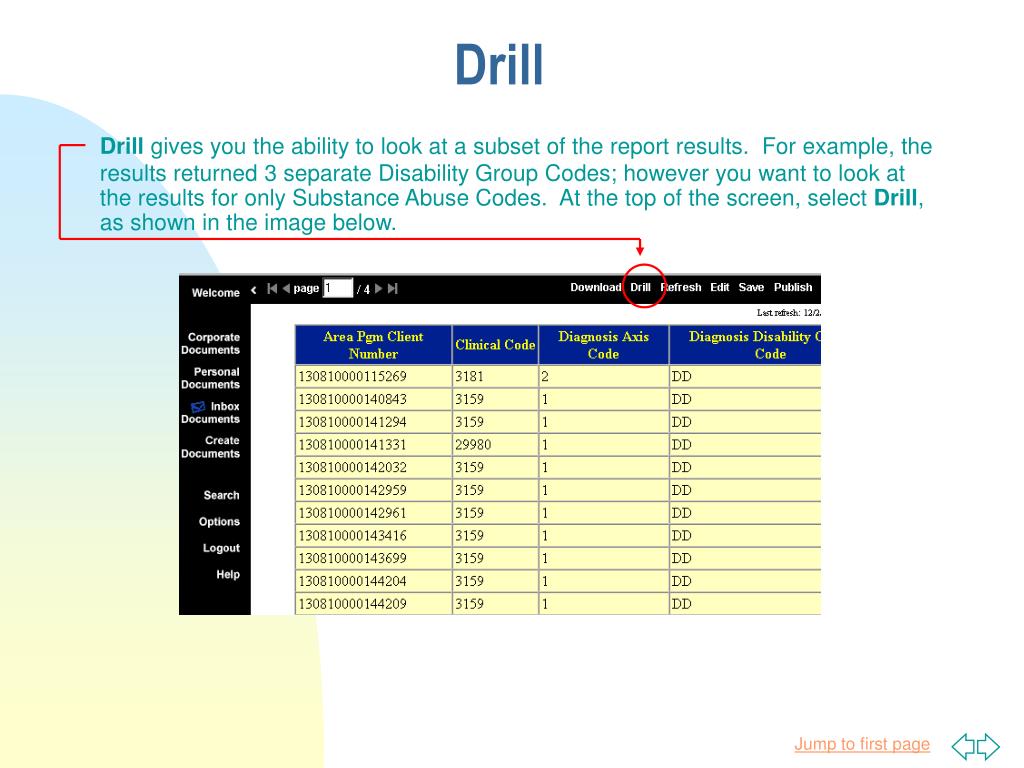Click client number 130810000141294
Viewport: 1024px width, 768px height.
point(353,423)
